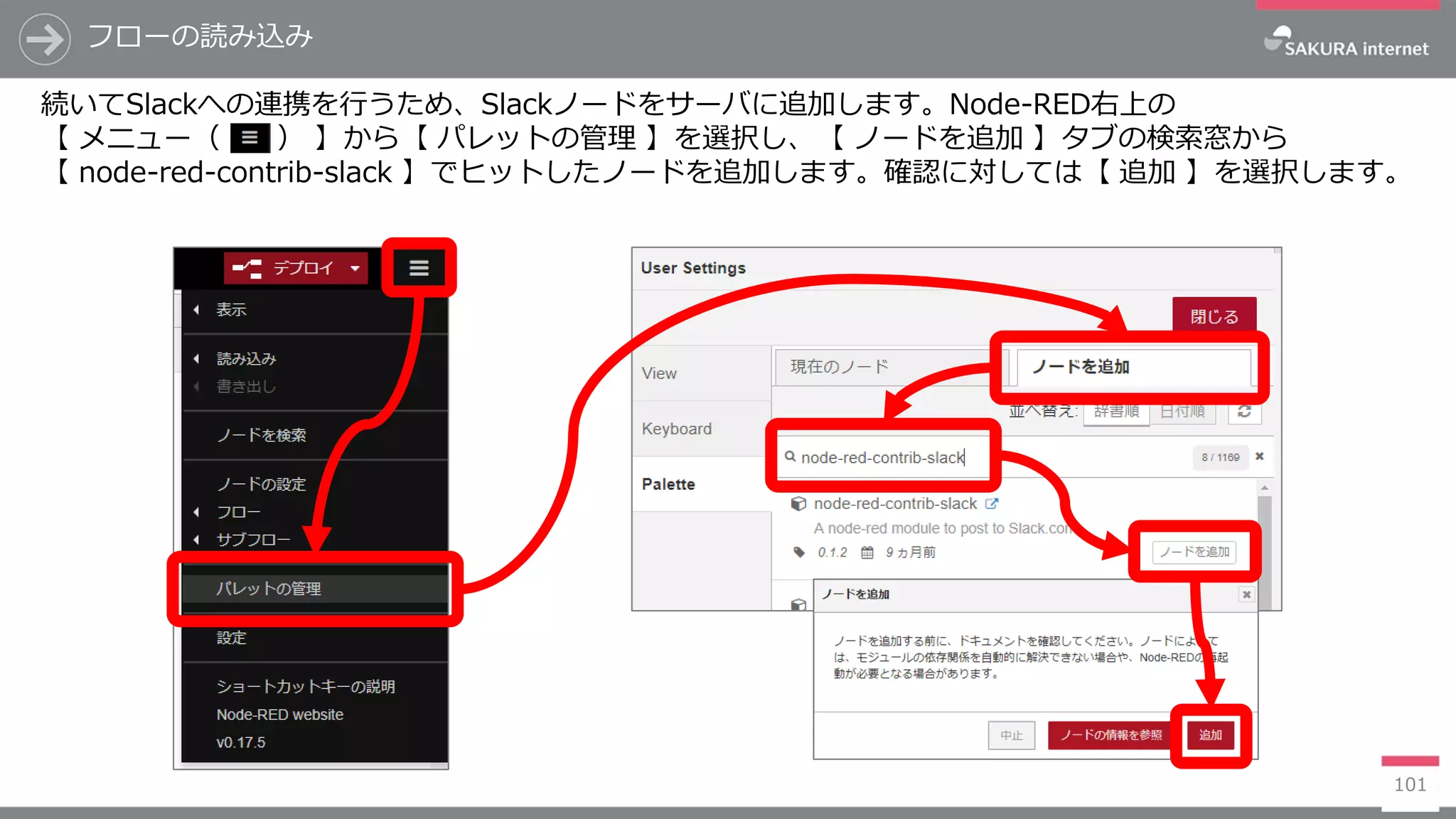Switch to Keyboard settings section

point(701,429)
